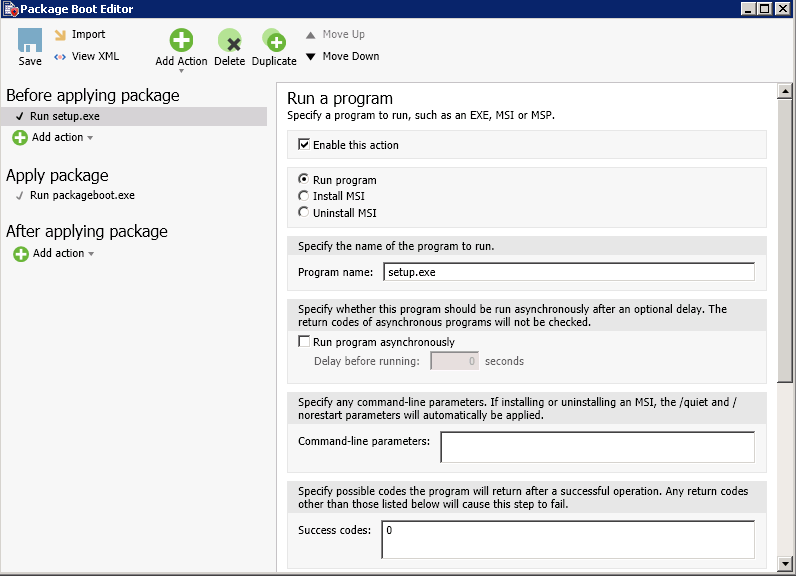
Task: Open Add action dropdown under Before applying package
Action: coord(90,138)
